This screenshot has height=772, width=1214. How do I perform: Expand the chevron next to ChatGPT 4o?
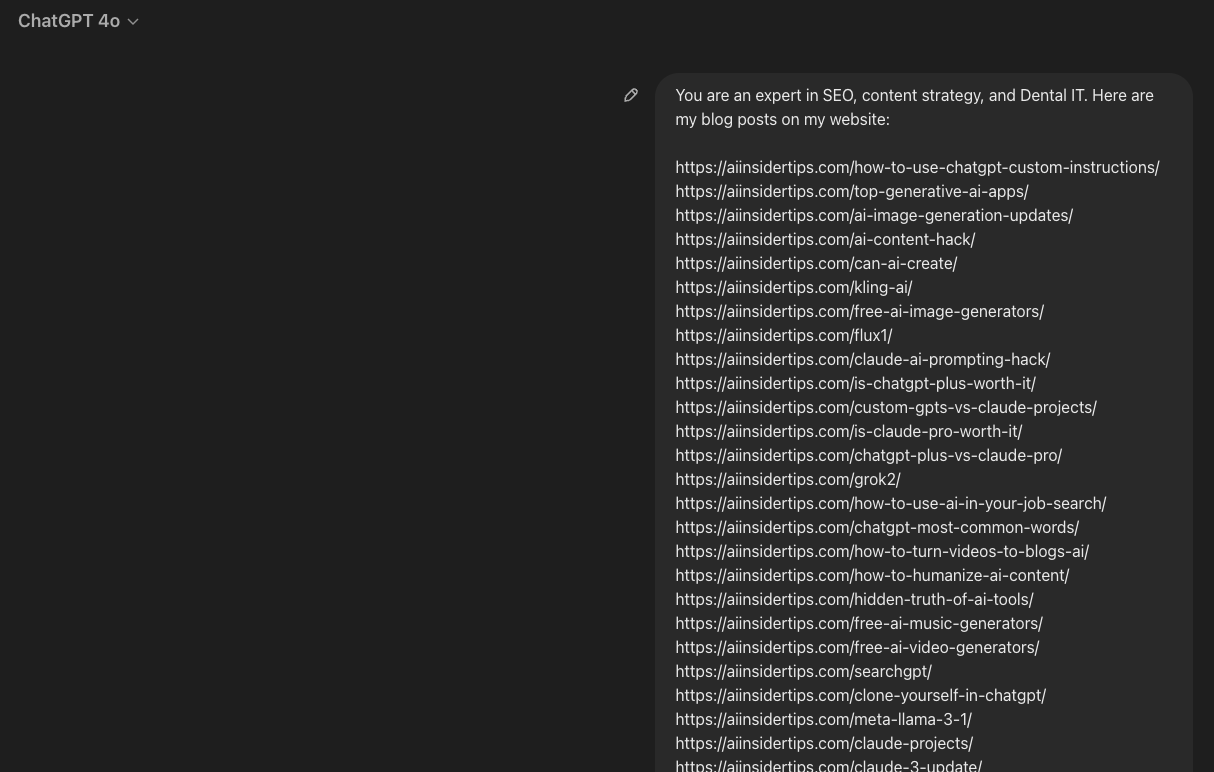pos(133,21)
